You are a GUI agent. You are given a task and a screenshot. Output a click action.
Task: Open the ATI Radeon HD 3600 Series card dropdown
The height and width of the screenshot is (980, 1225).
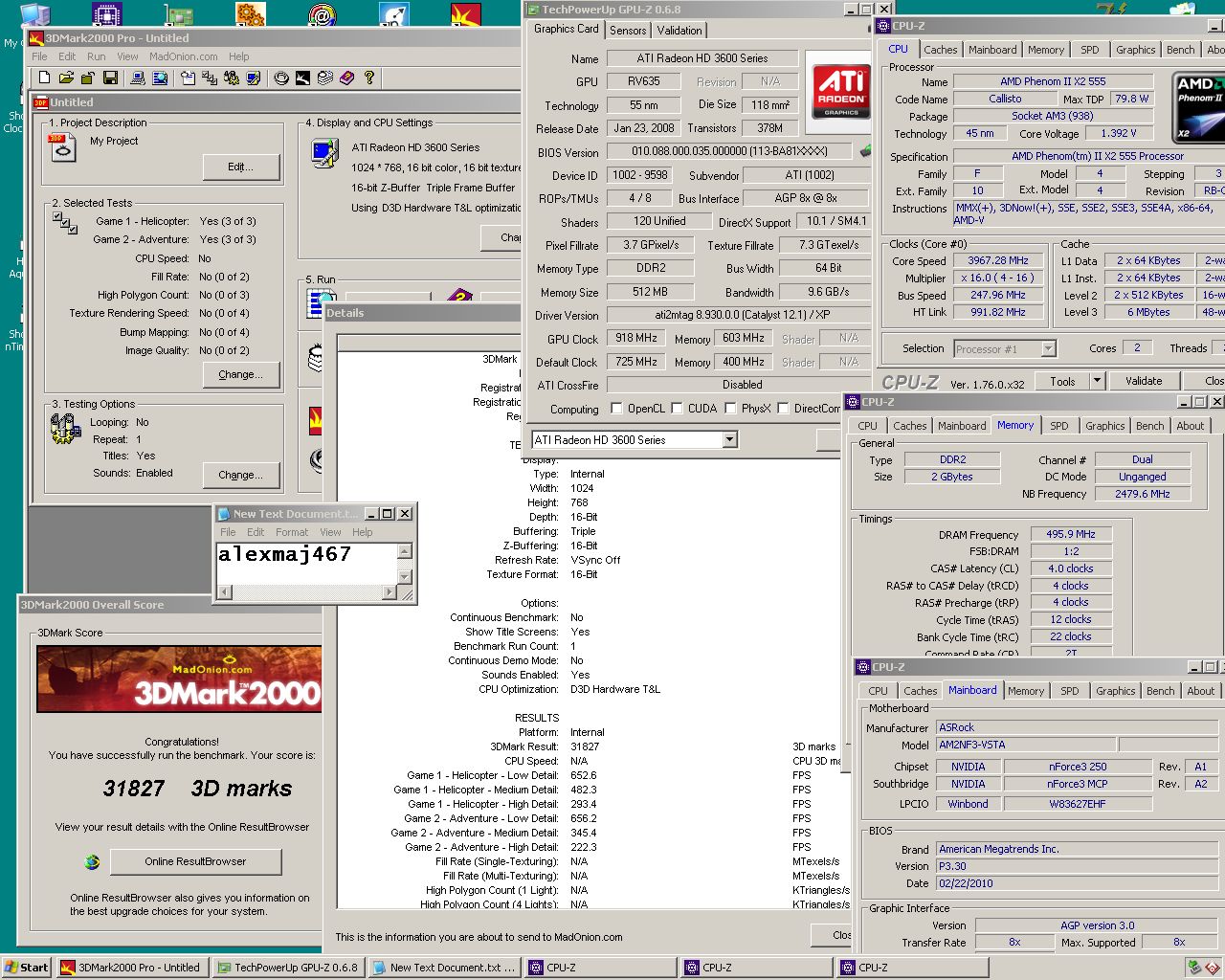(x=729, y=440)
